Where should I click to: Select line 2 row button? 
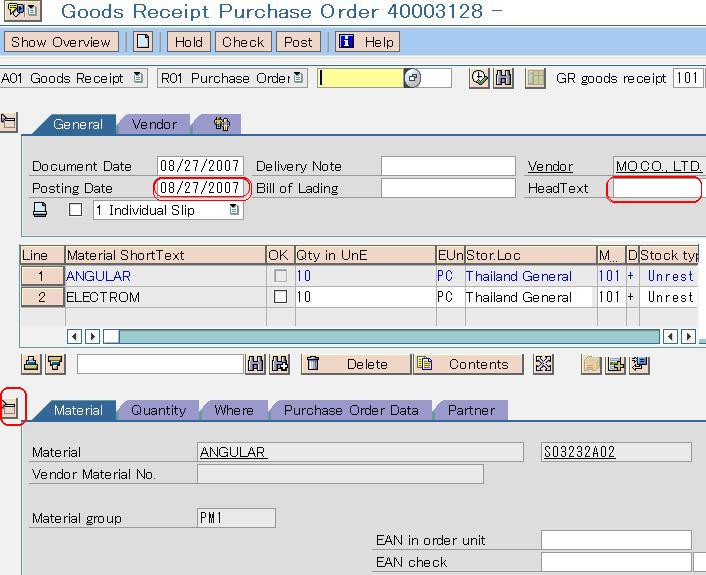[x=42, y=297]
